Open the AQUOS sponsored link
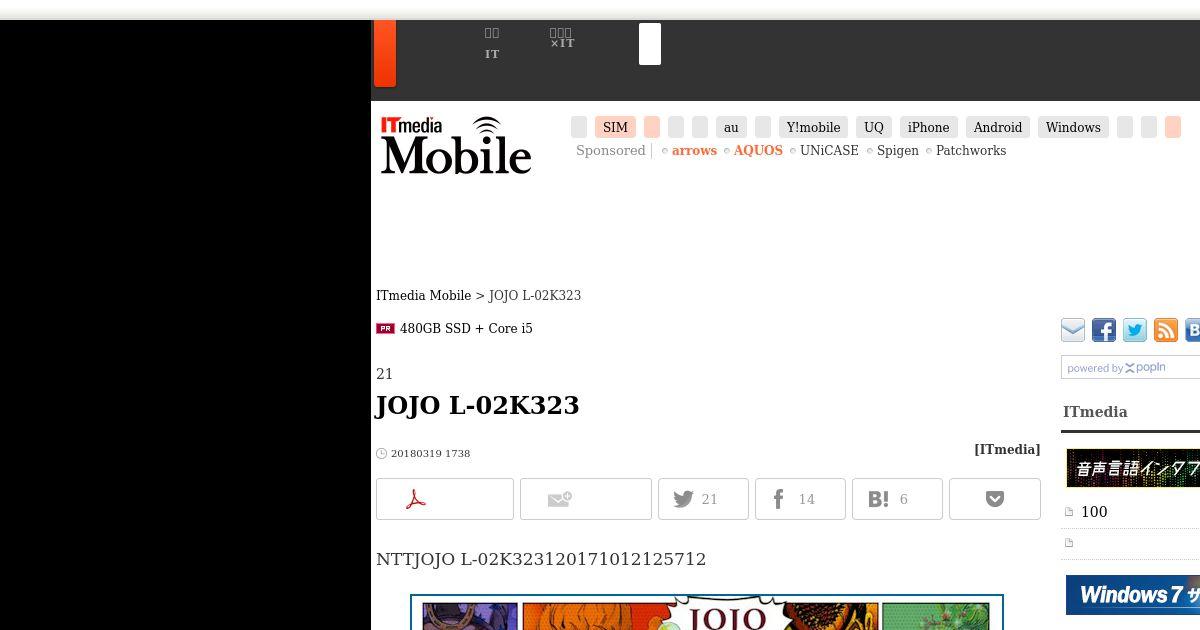Screen dimensions: 1200x630 (x=758, y=151)
